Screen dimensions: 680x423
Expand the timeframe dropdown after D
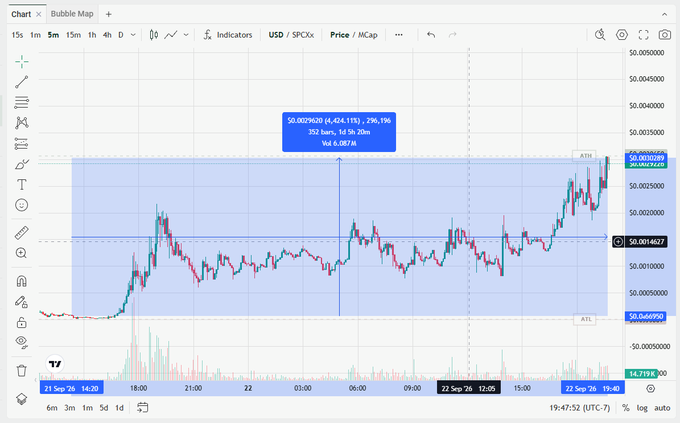coord(133,35)
